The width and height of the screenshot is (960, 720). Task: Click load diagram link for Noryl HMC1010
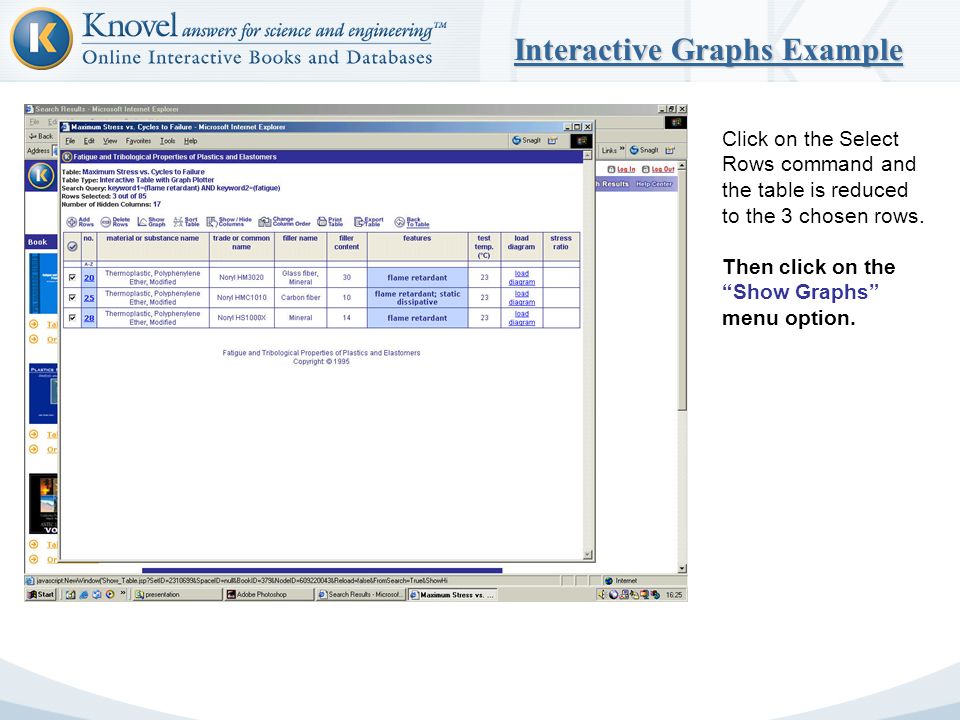522,298
